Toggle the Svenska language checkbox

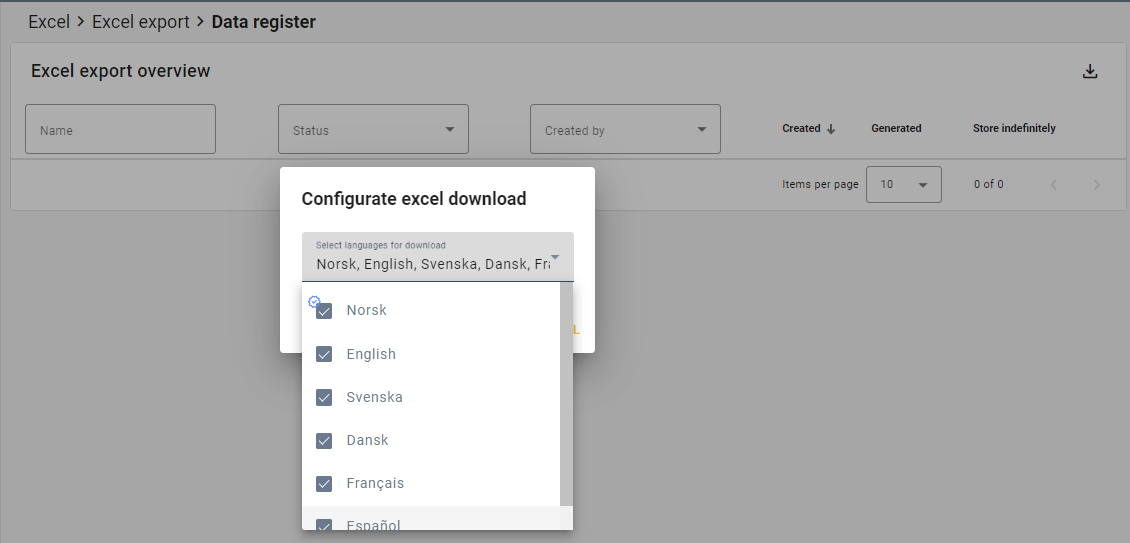tap(324, 397)
